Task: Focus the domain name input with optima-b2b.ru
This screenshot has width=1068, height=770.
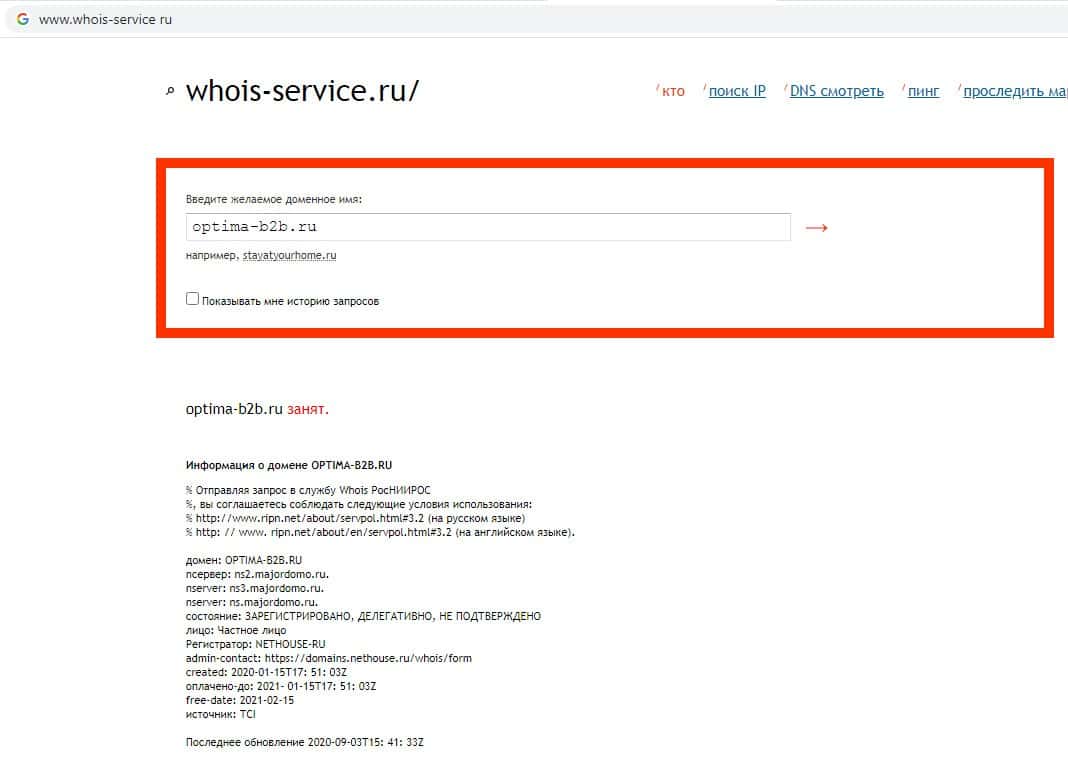Action: (x=488, y=227)
